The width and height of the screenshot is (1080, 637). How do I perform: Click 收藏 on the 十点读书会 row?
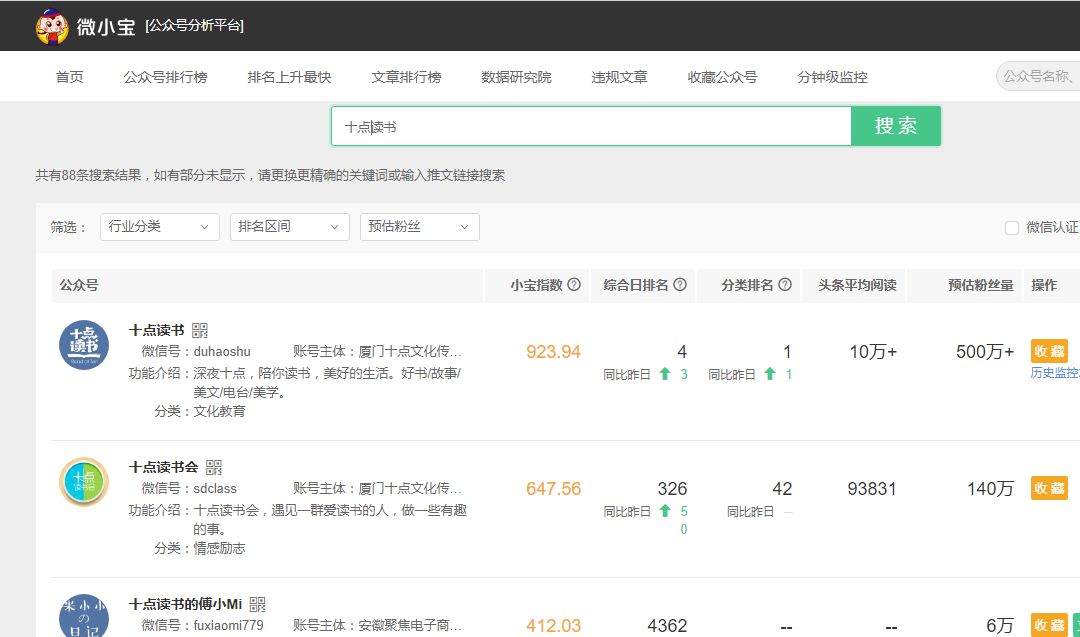click(x=1048, y=489)
